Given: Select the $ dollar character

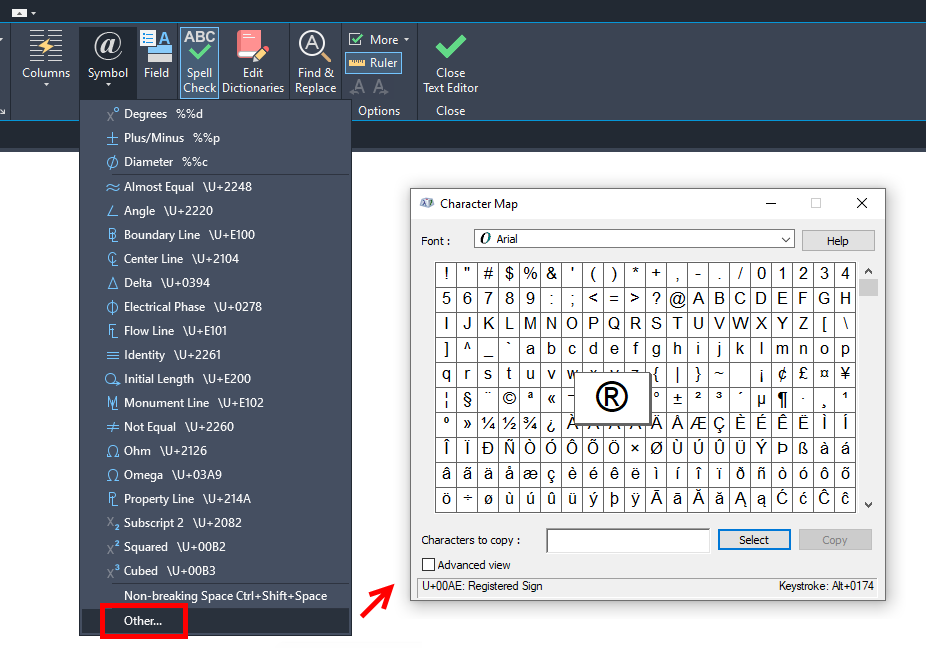Looking at the screenshot, I should coord(509,273).
